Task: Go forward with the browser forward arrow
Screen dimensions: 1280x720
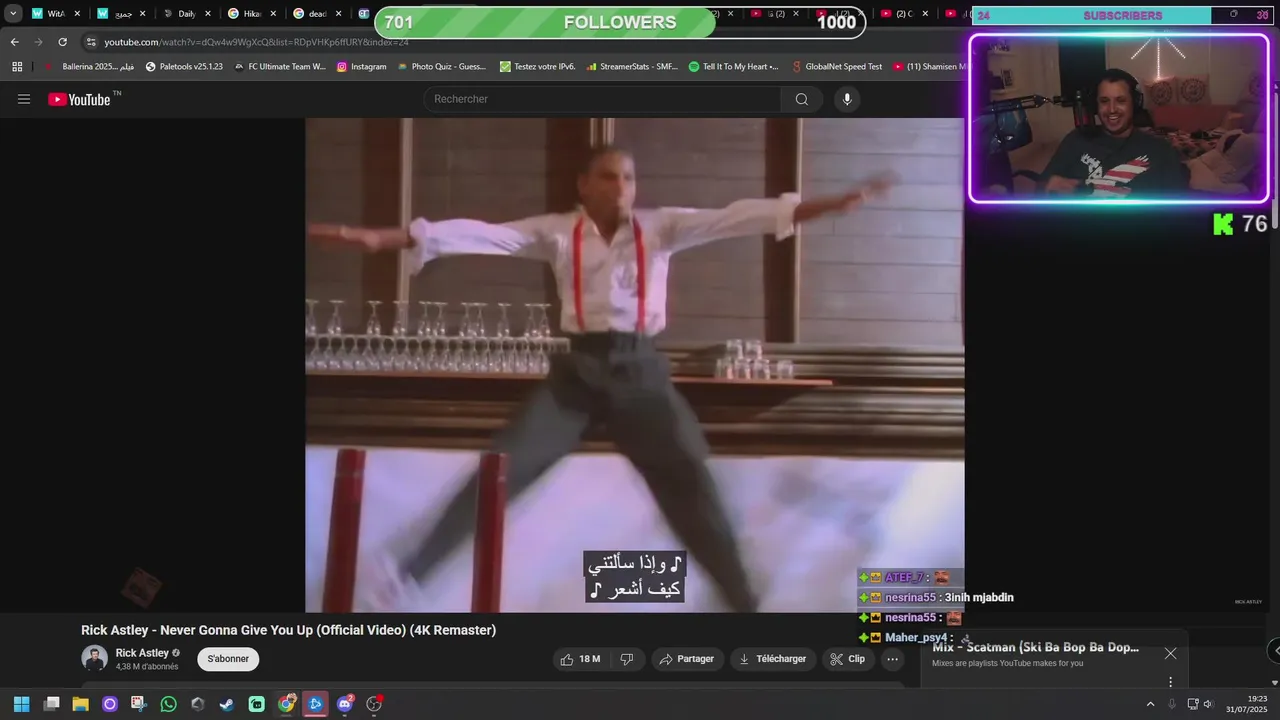Action: (x=38, y=42)
